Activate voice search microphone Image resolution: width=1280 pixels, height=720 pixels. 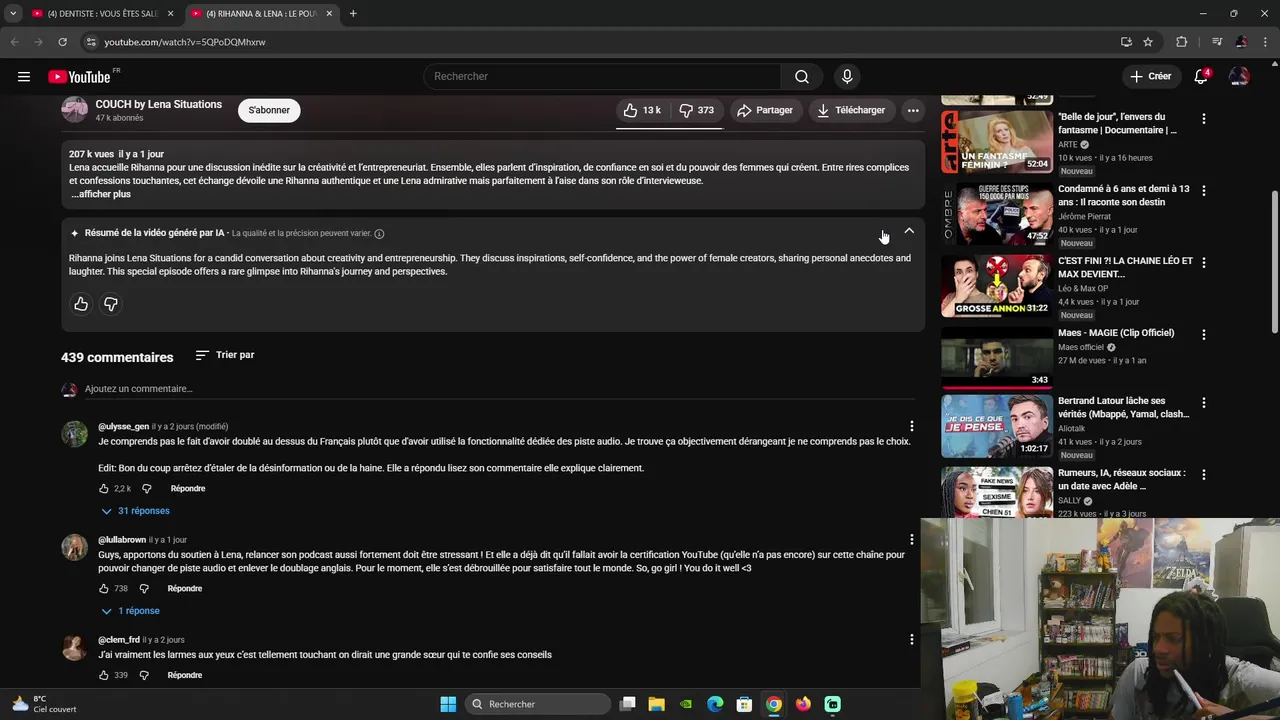click(x=847, y=76)
